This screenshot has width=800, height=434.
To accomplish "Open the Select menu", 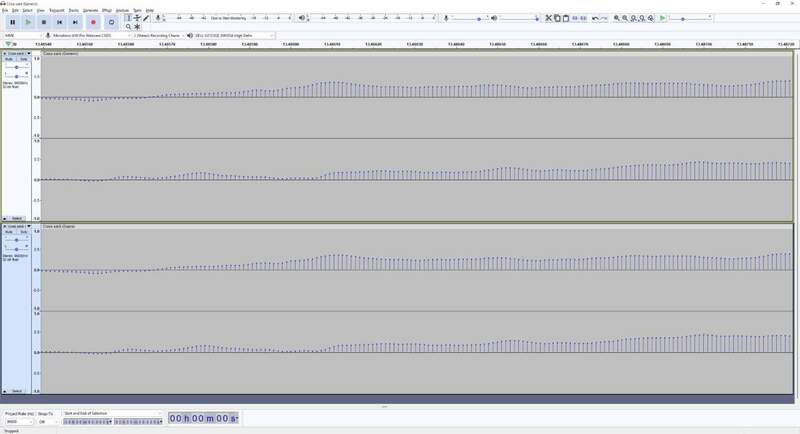I will 27,10.
